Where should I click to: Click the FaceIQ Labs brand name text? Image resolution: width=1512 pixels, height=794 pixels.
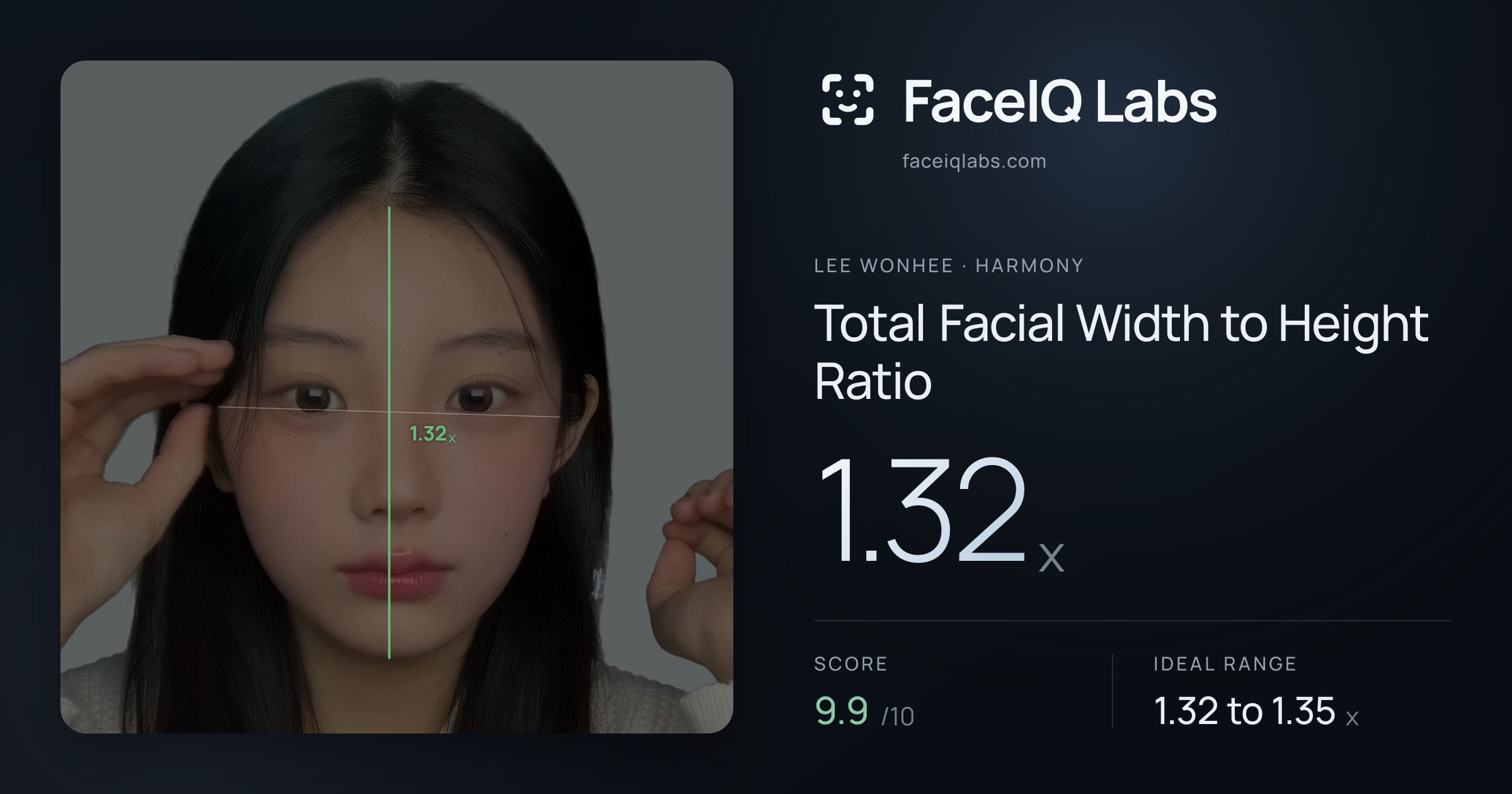(x=1060, y=101)
